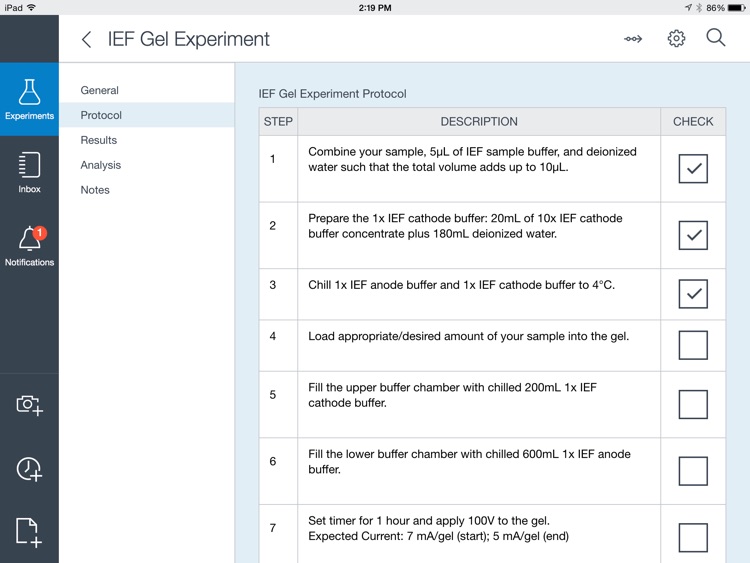The width and height of the screenshot is (750, 563).
Task: Check step 5 upper buffer chamber checkbox
Action: coord(693,404)
